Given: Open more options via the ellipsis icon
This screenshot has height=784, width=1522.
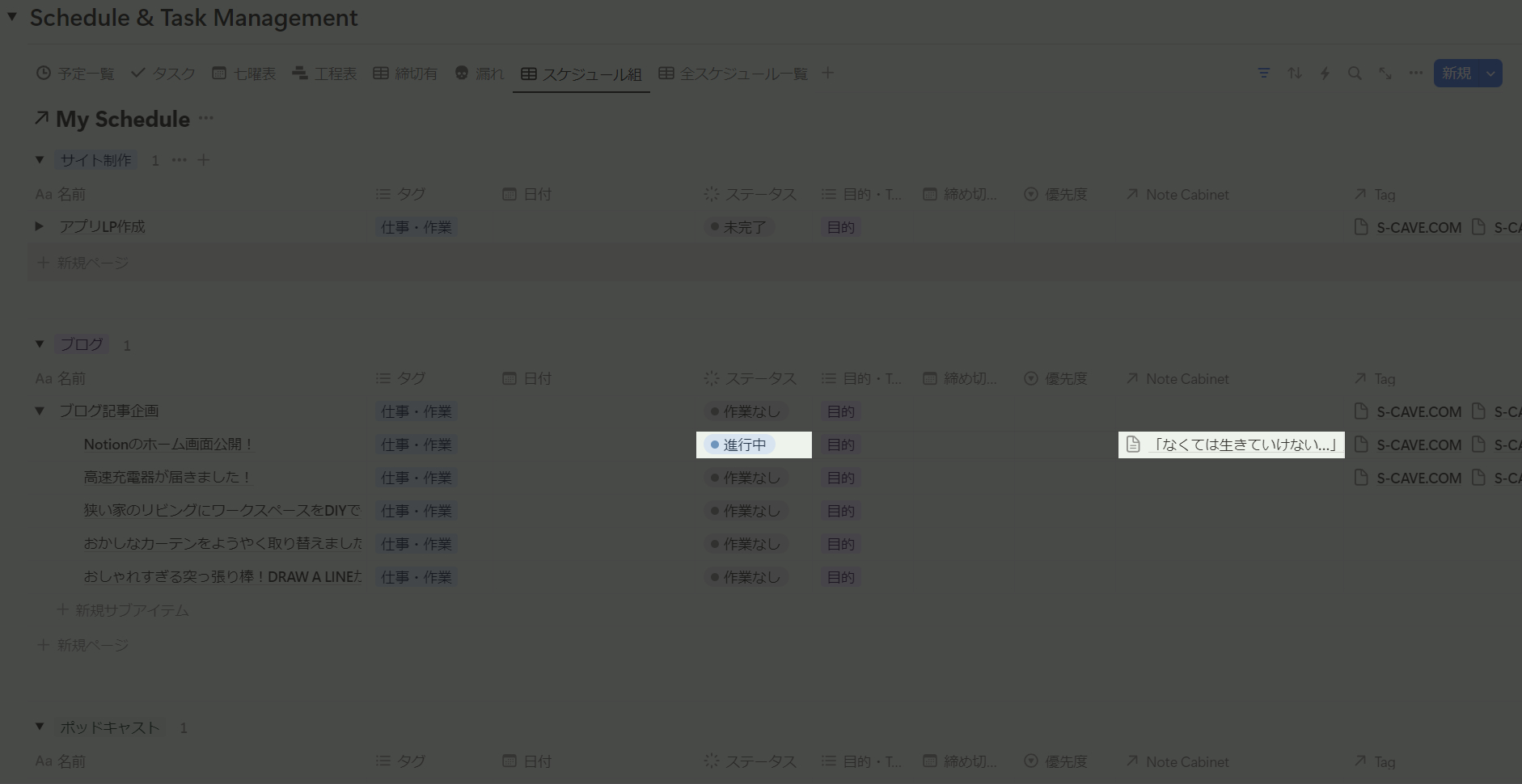Looking at the screenshot, I should point(1415,73).
